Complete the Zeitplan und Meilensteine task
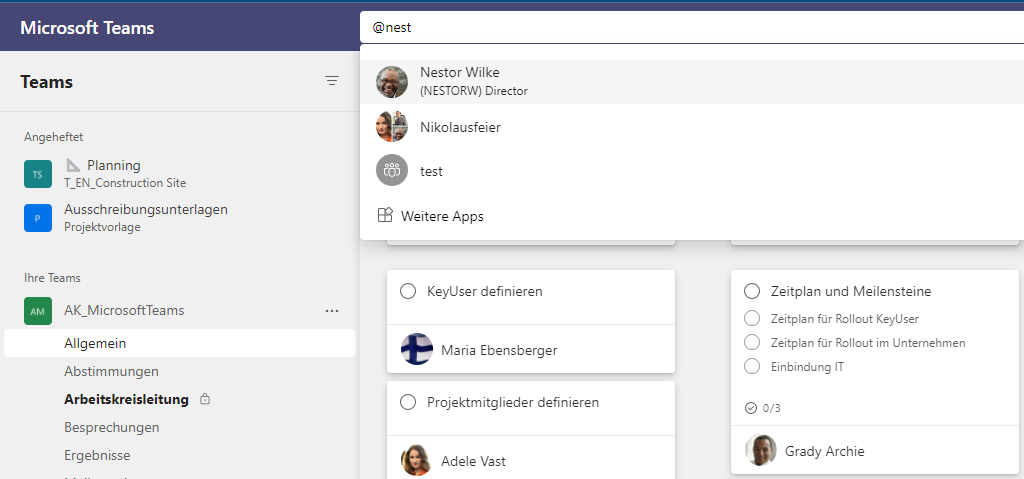 coord(752,291)
